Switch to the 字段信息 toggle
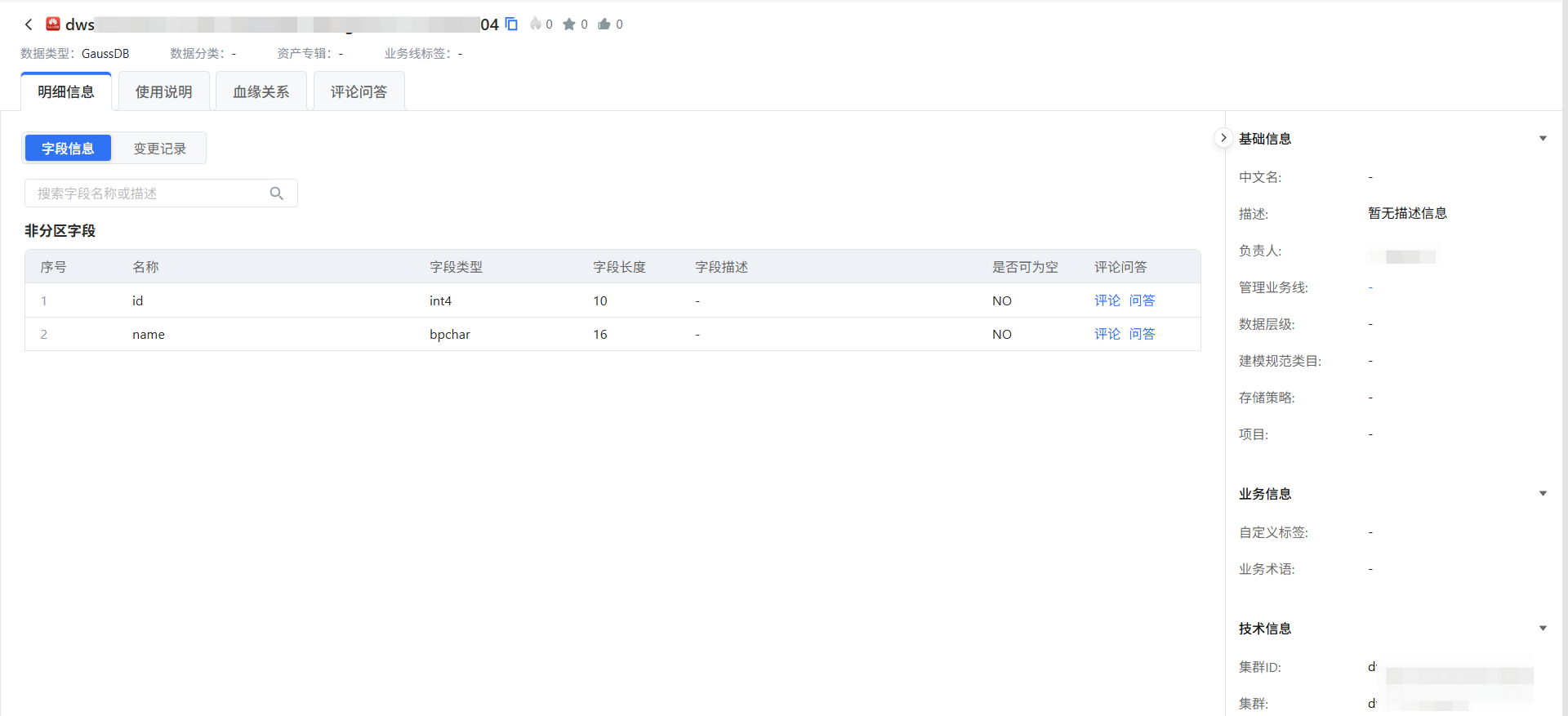The height and width of the screenshot is (716, 1568). click(68, 149)
